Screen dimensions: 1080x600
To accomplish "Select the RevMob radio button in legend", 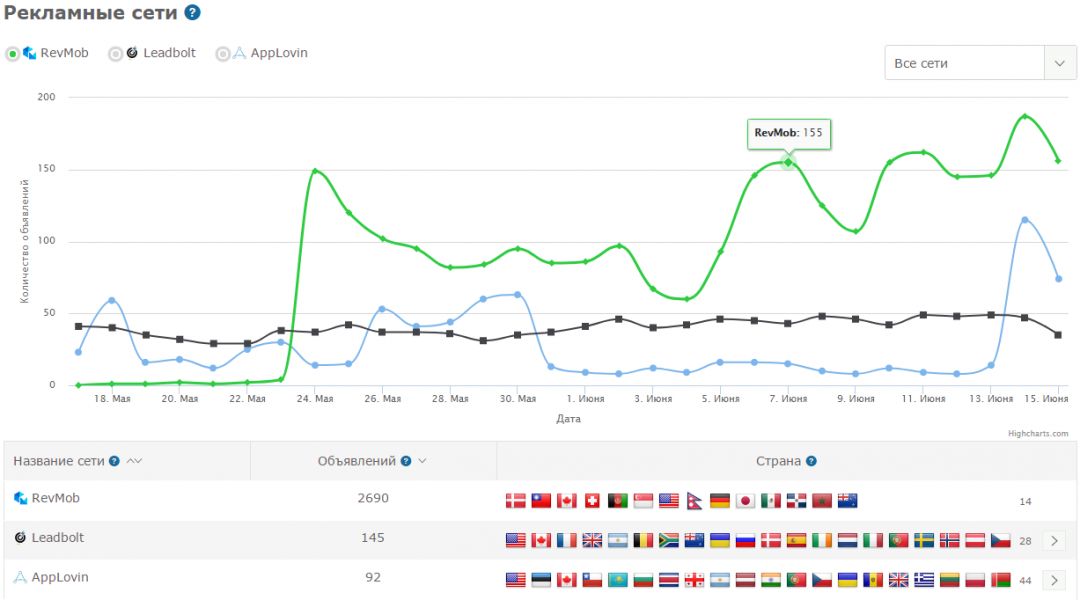I will 12,54.
